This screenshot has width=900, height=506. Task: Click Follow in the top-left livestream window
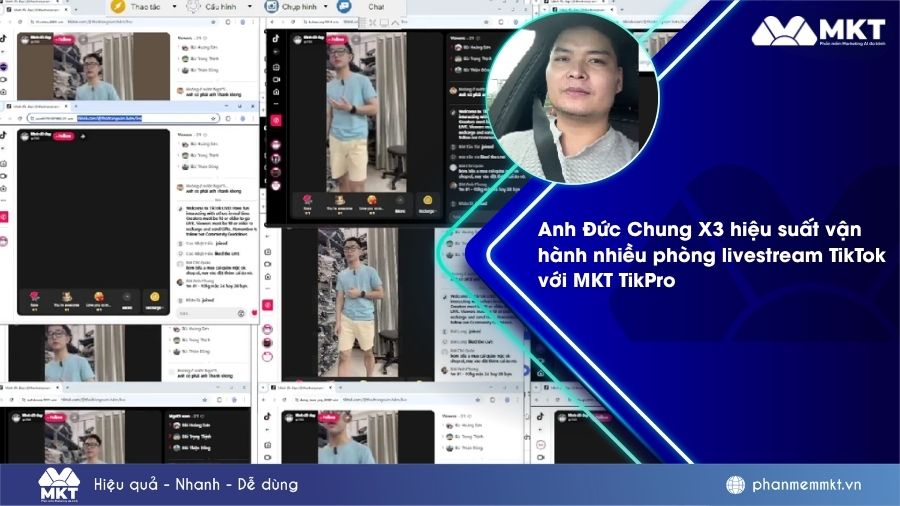[63, 39]
